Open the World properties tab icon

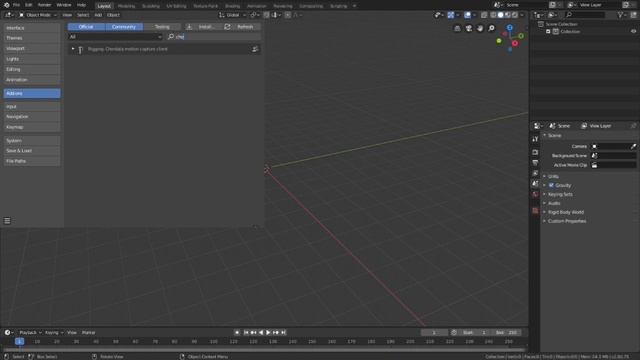(x=535, y=194)
